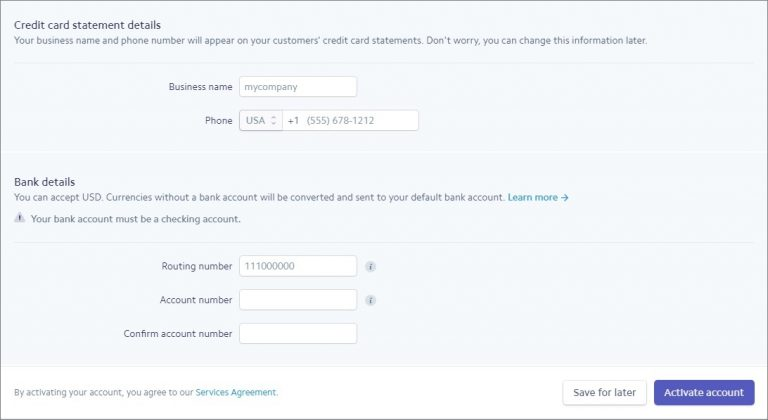Image resolution: width=768 pixels, height=420 pixels.
Task: Click the Confirm account number field
Action: pyautogui.click(x=298, y=334)
